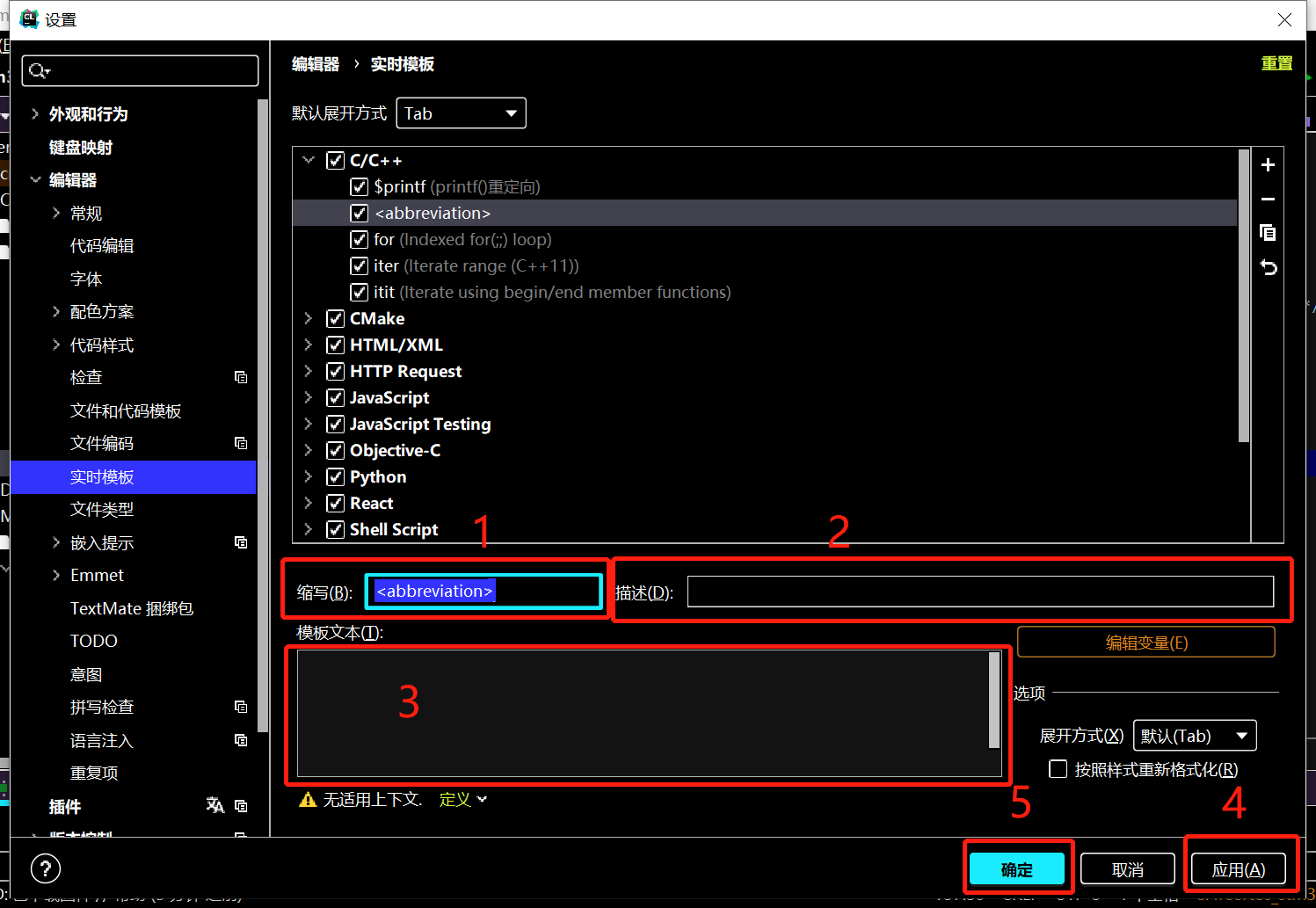Focus the 描述 description input field
Screen dimensions: 1316x908
coord(980,592)
